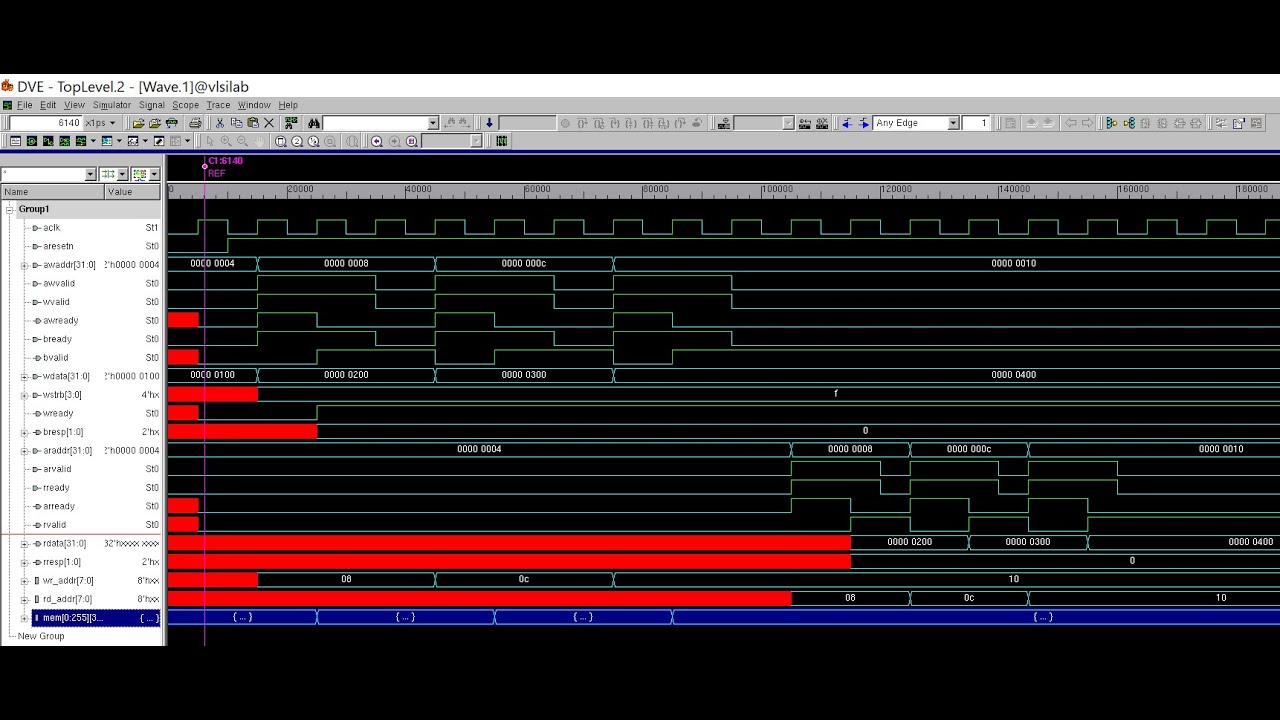Click the current time input field
Viewport: 1280px width, 720px height.
pos(46,123)
